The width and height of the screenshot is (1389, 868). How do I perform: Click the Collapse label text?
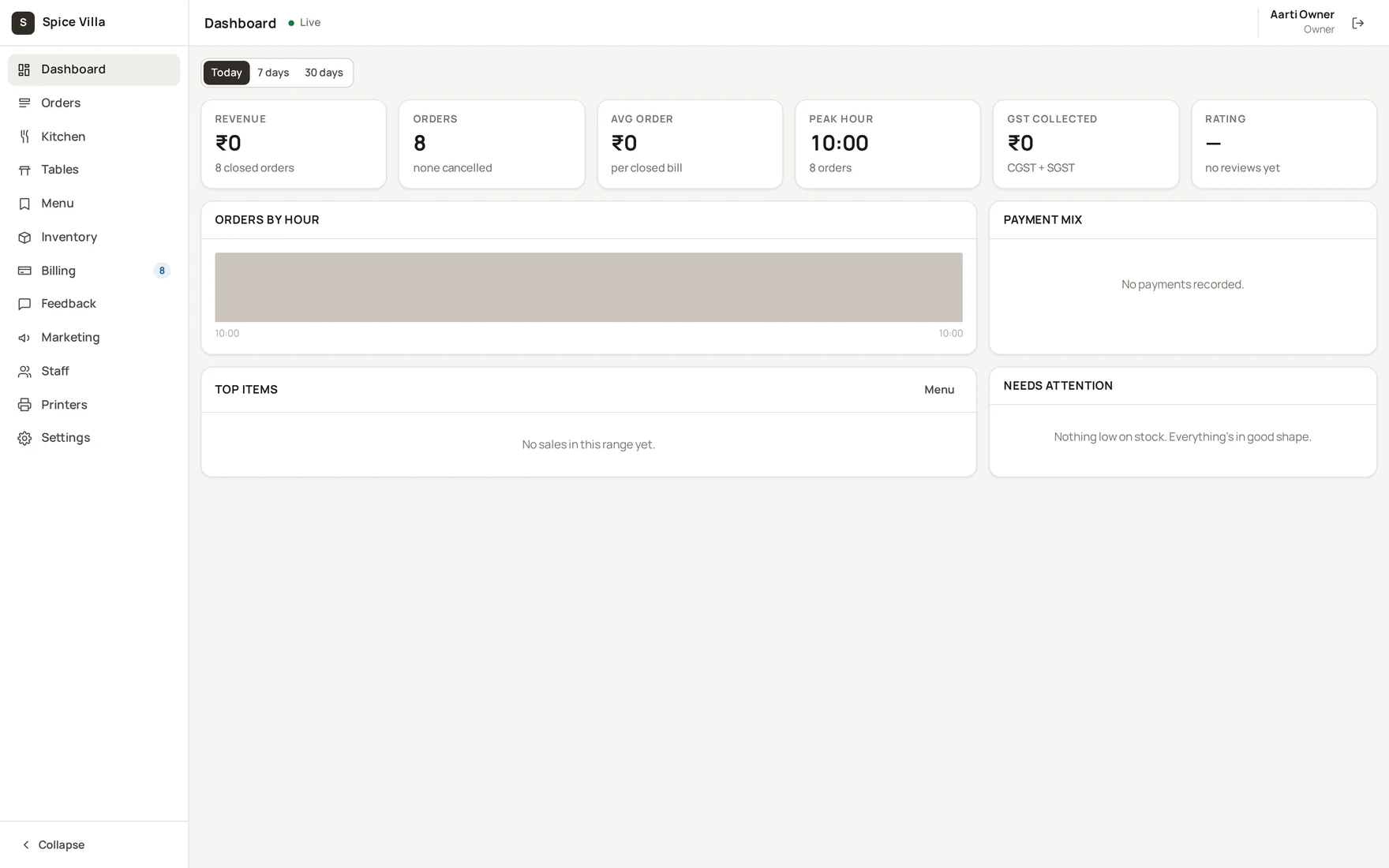(62, 845)
